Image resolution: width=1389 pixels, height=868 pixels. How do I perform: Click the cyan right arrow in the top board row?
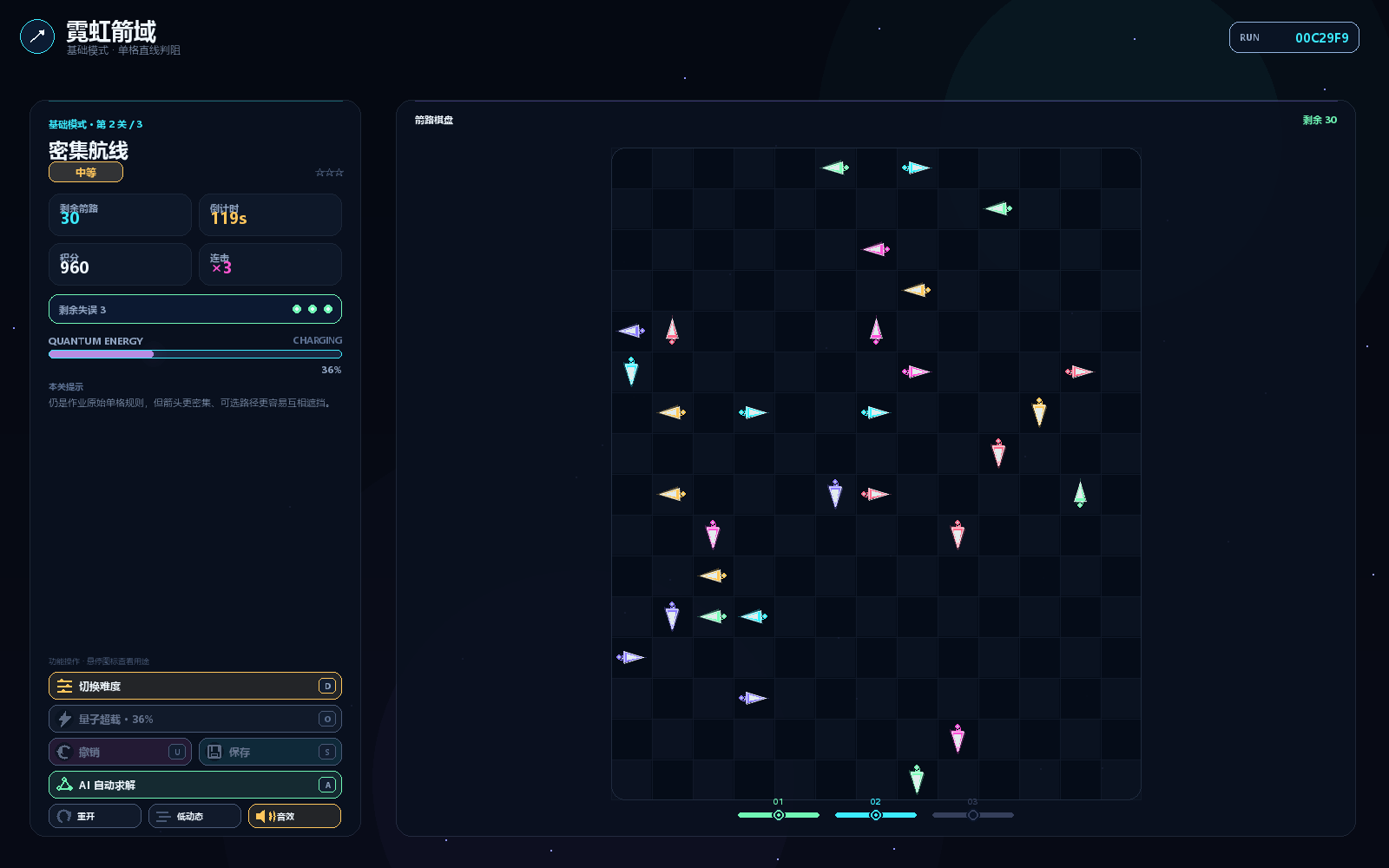916,168
